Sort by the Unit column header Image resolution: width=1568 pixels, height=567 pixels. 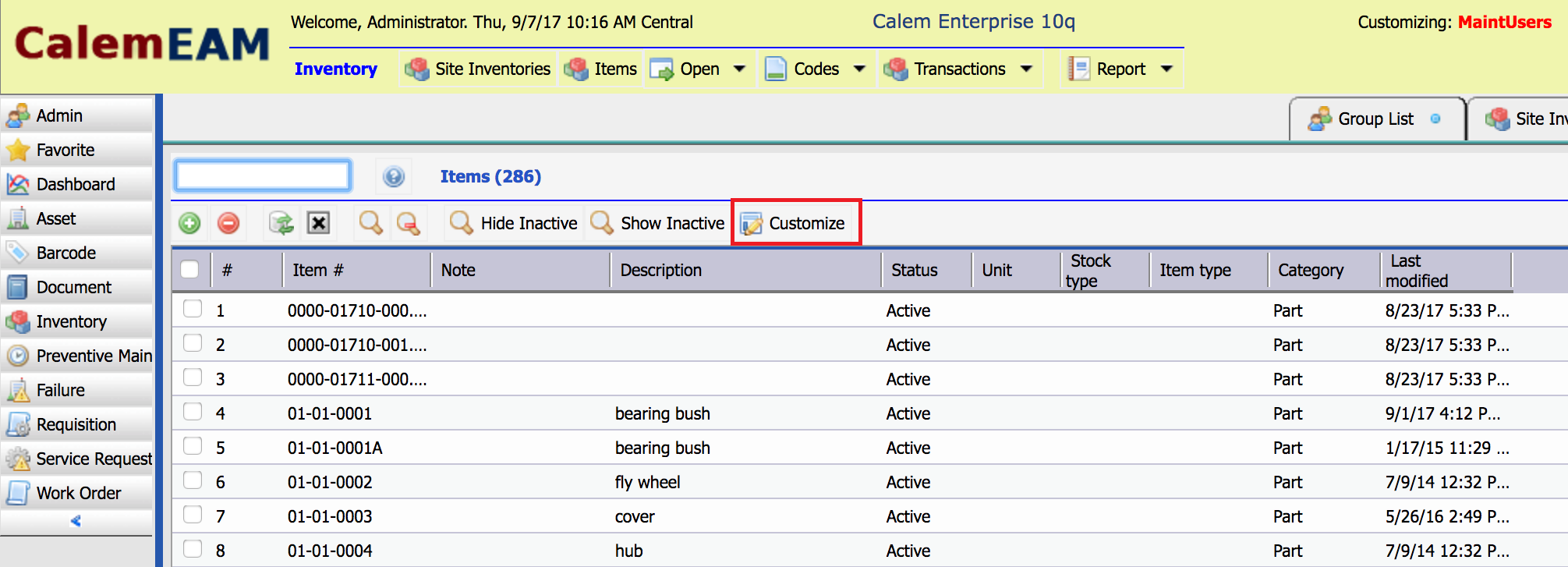point(1016,271)
